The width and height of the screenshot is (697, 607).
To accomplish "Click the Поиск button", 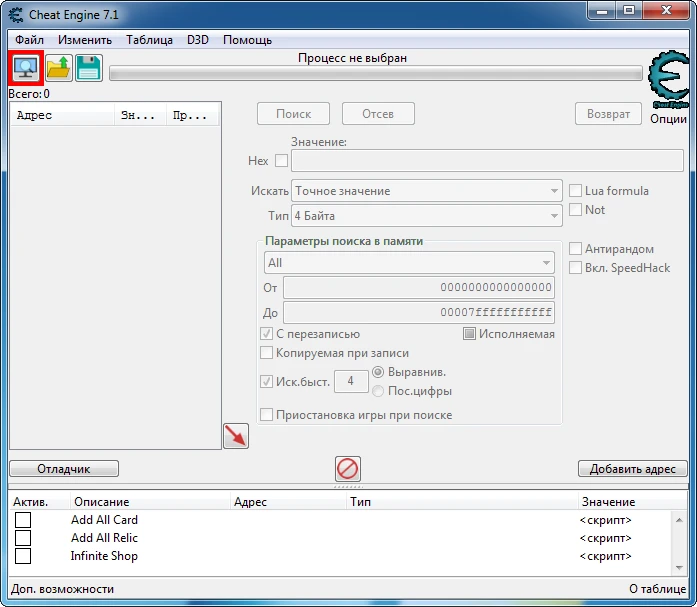I will 293,114.
